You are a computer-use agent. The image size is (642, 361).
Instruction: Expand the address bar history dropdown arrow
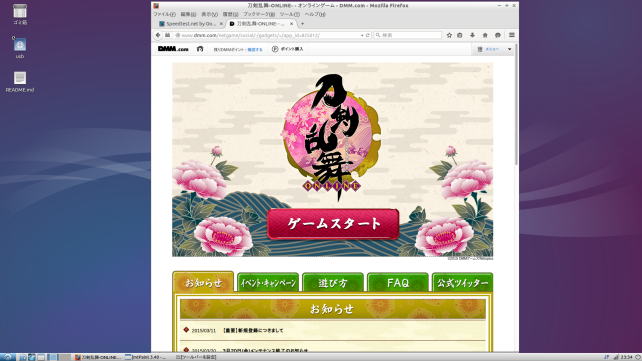pos(362,35)
